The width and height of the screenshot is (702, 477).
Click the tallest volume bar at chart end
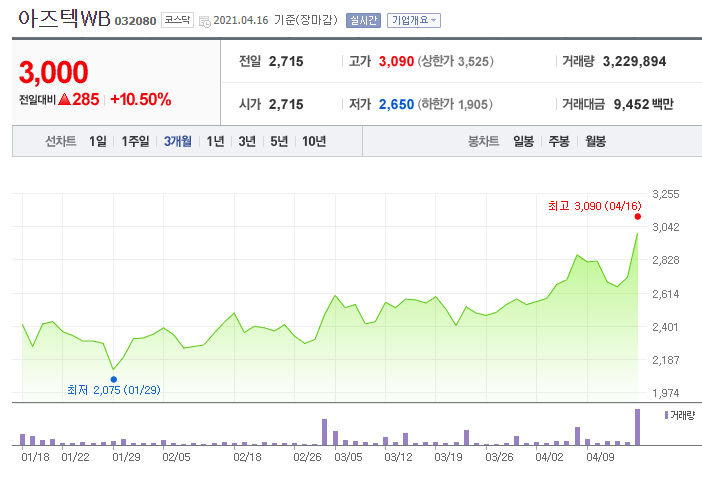tap(638, 427)
